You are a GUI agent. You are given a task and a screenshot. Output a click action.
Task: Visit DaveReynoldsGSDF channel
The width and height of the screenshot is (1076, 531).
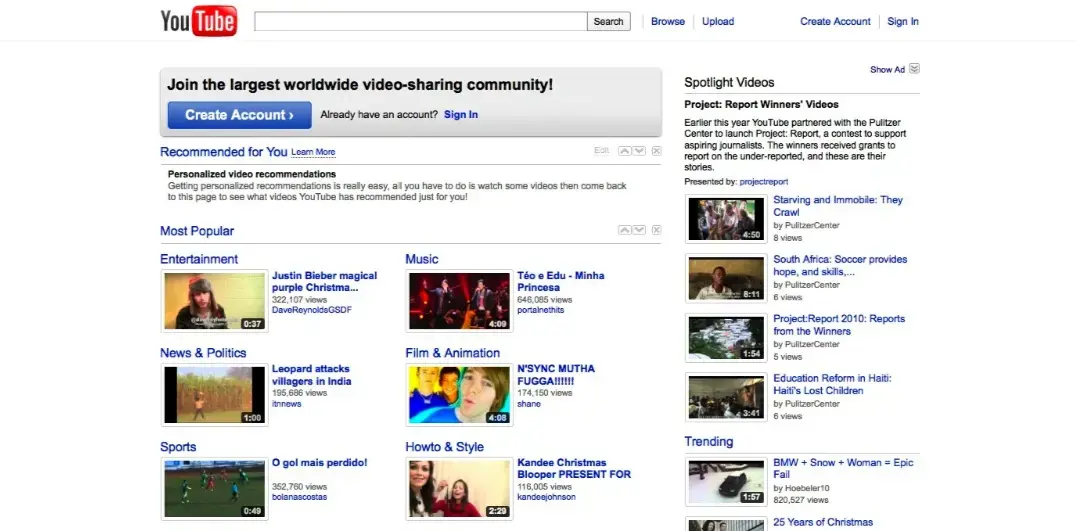pyautogui.click(x=312, y=310)
